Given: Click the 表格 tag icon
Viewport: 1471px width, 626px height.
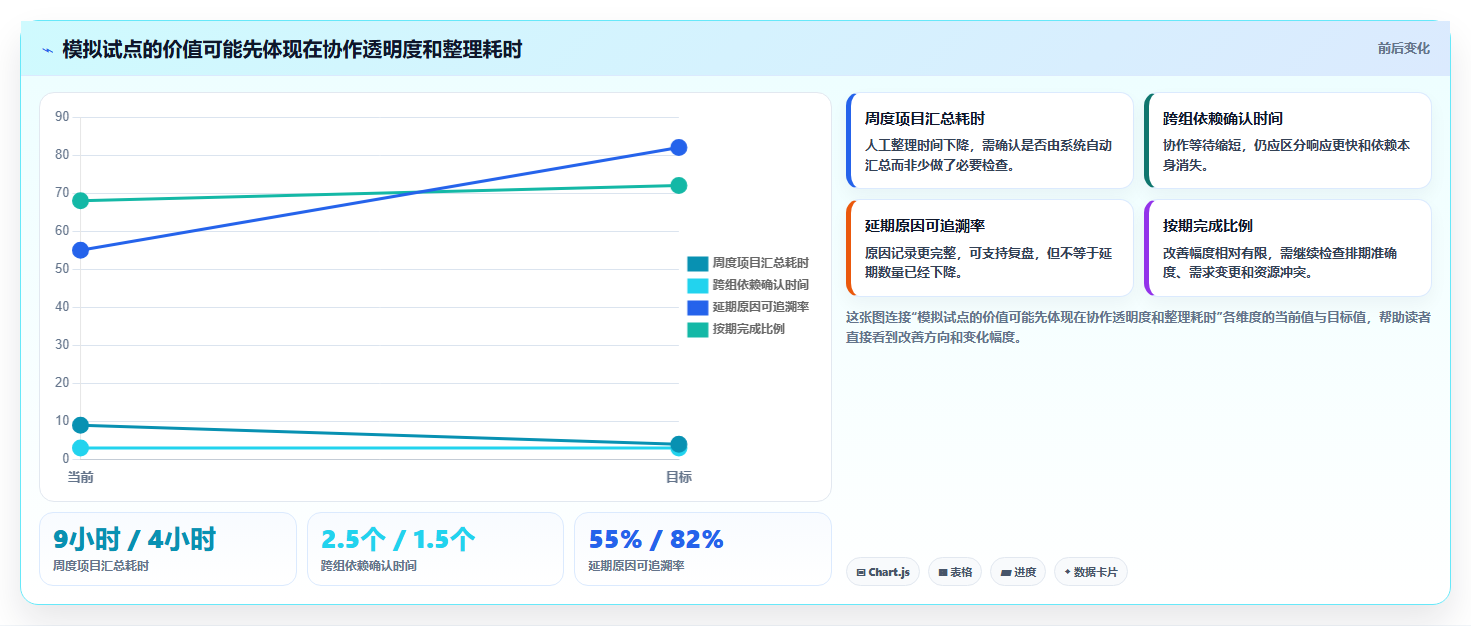Looking at the screenshot, I should coord(943,573).
